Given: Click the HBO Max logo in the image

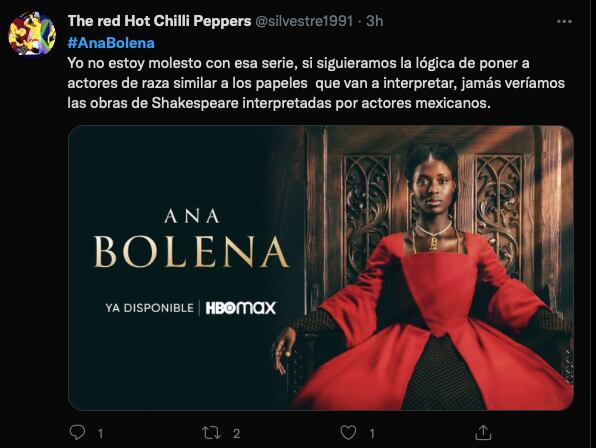Looking at the screenshot, I should pyautogui.click(x=241, y=308).
